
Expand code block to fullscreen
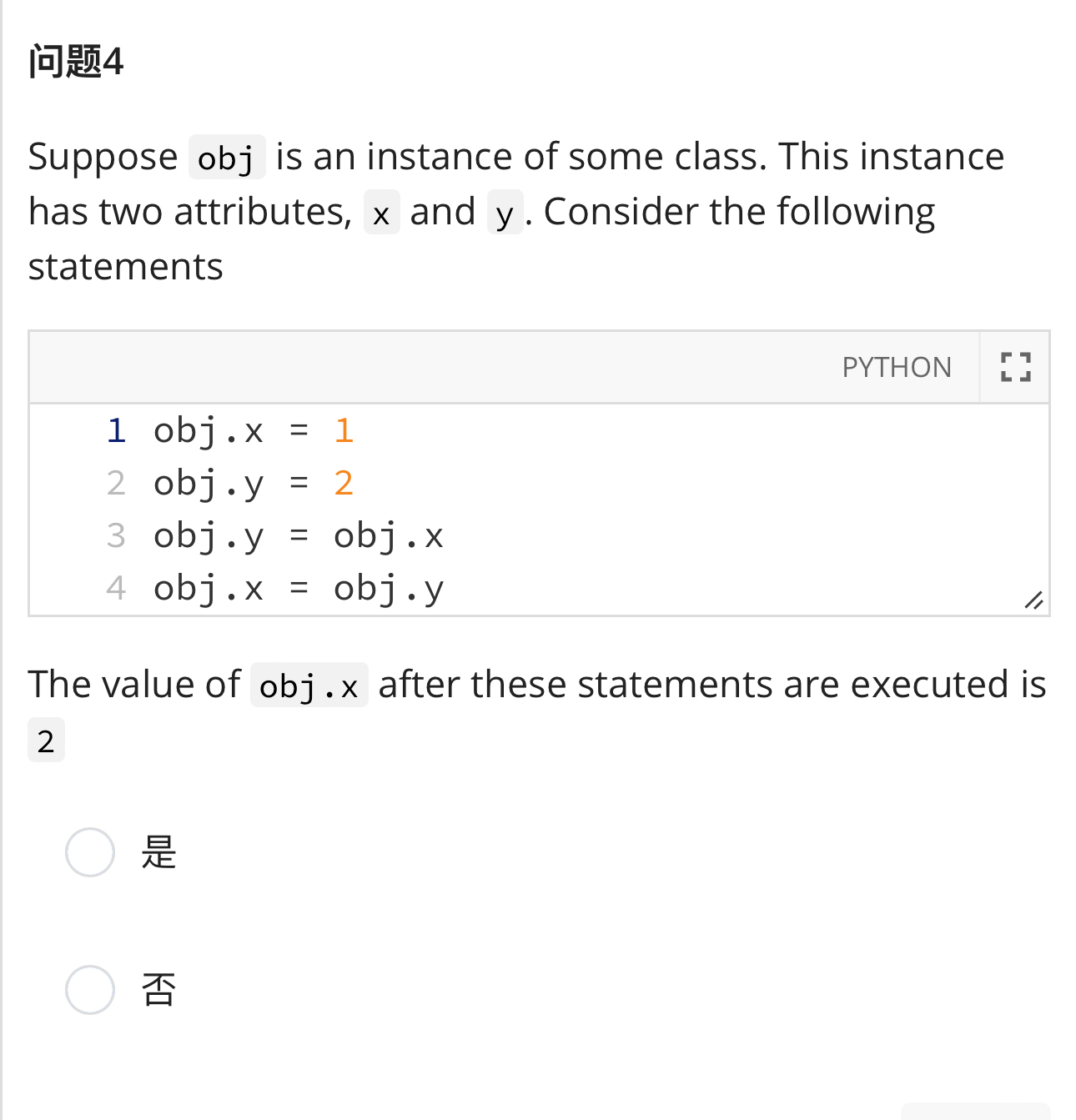(x=1015, y=367)
